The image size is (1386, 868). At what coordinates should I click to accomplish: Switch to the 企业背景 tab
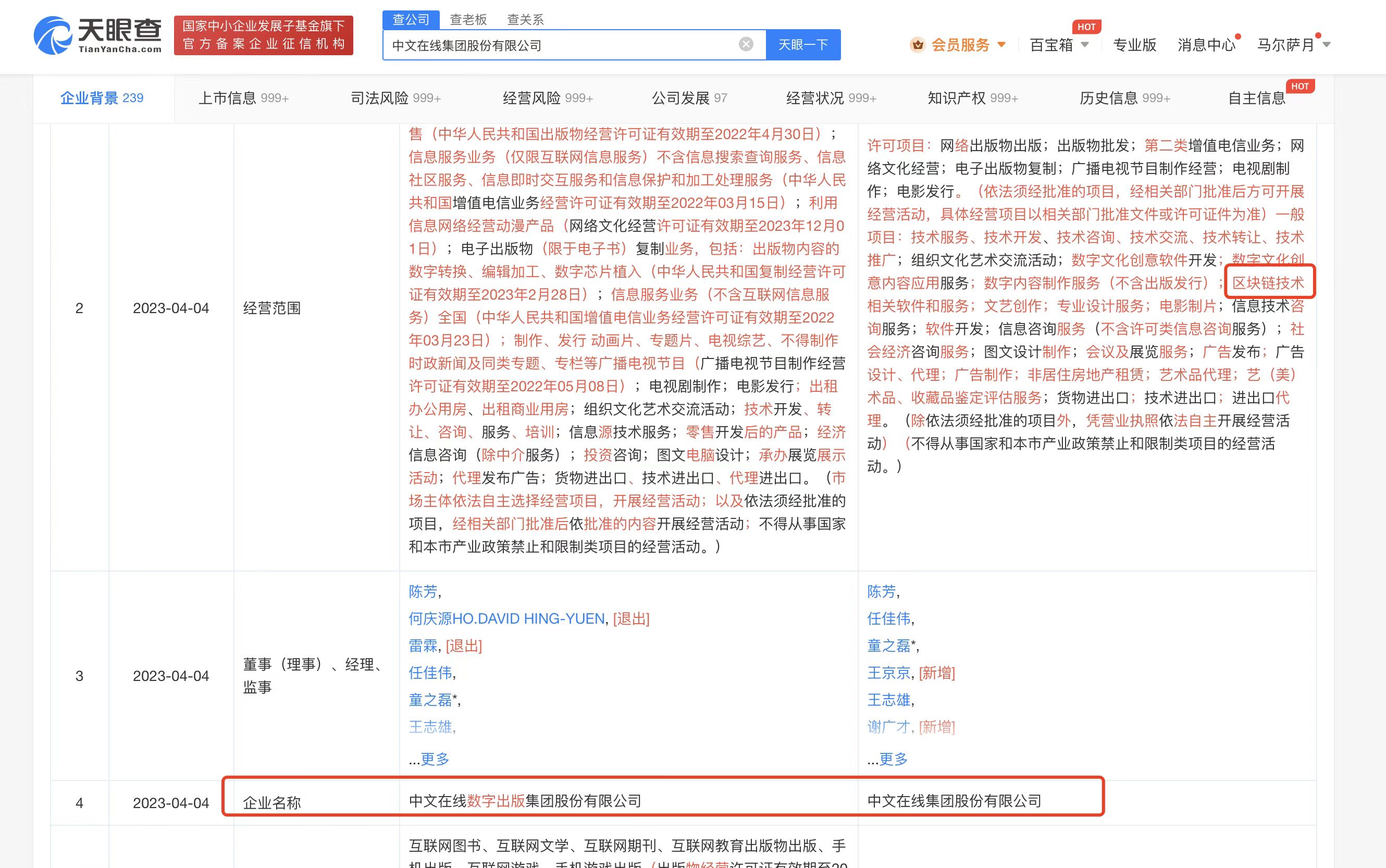point(102,98)
